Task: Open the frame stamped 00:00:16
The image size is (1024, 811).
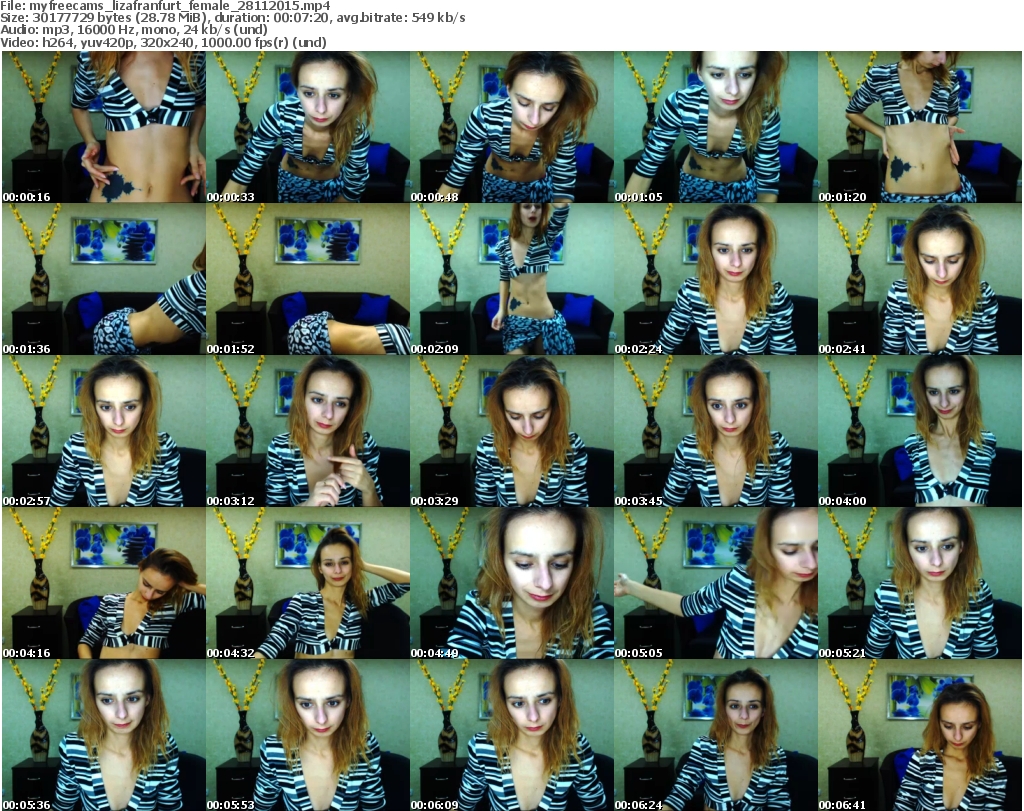Action: coord(104,127)
